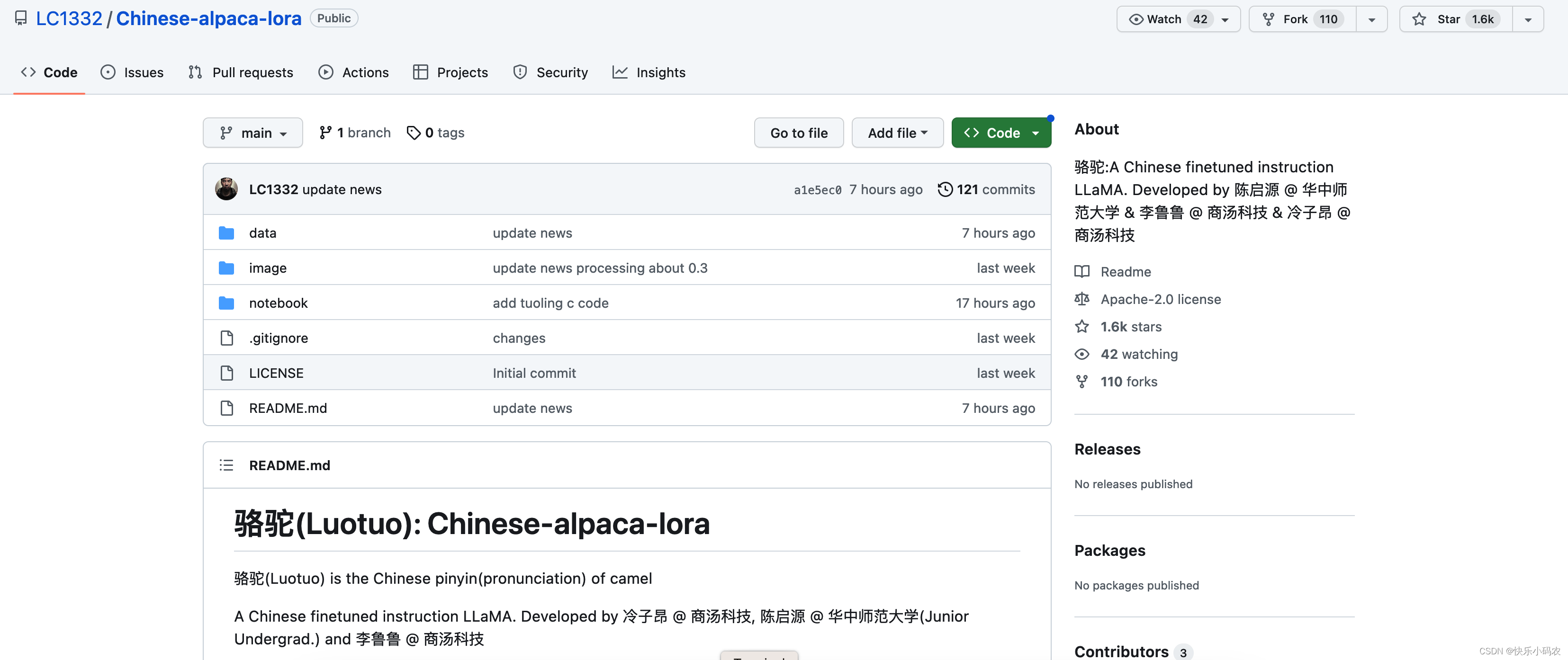The height and width of the screenshot is (660, 1568).
Task: Expand the star lists dropdown arrow
Action: [x=1528, y=19]
